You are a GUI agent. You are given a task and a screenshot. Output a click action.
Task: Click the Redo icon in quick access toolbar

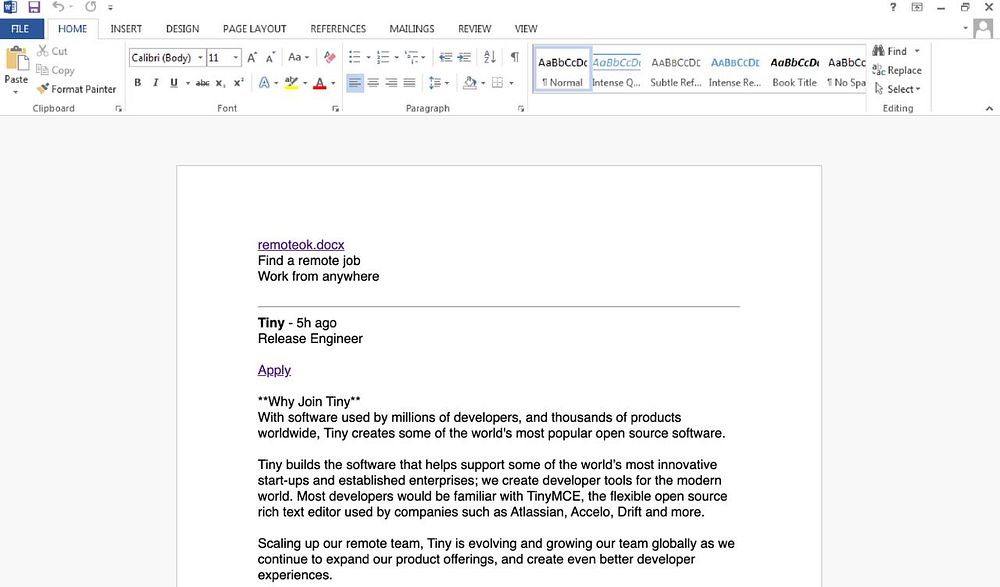point(91,7)
